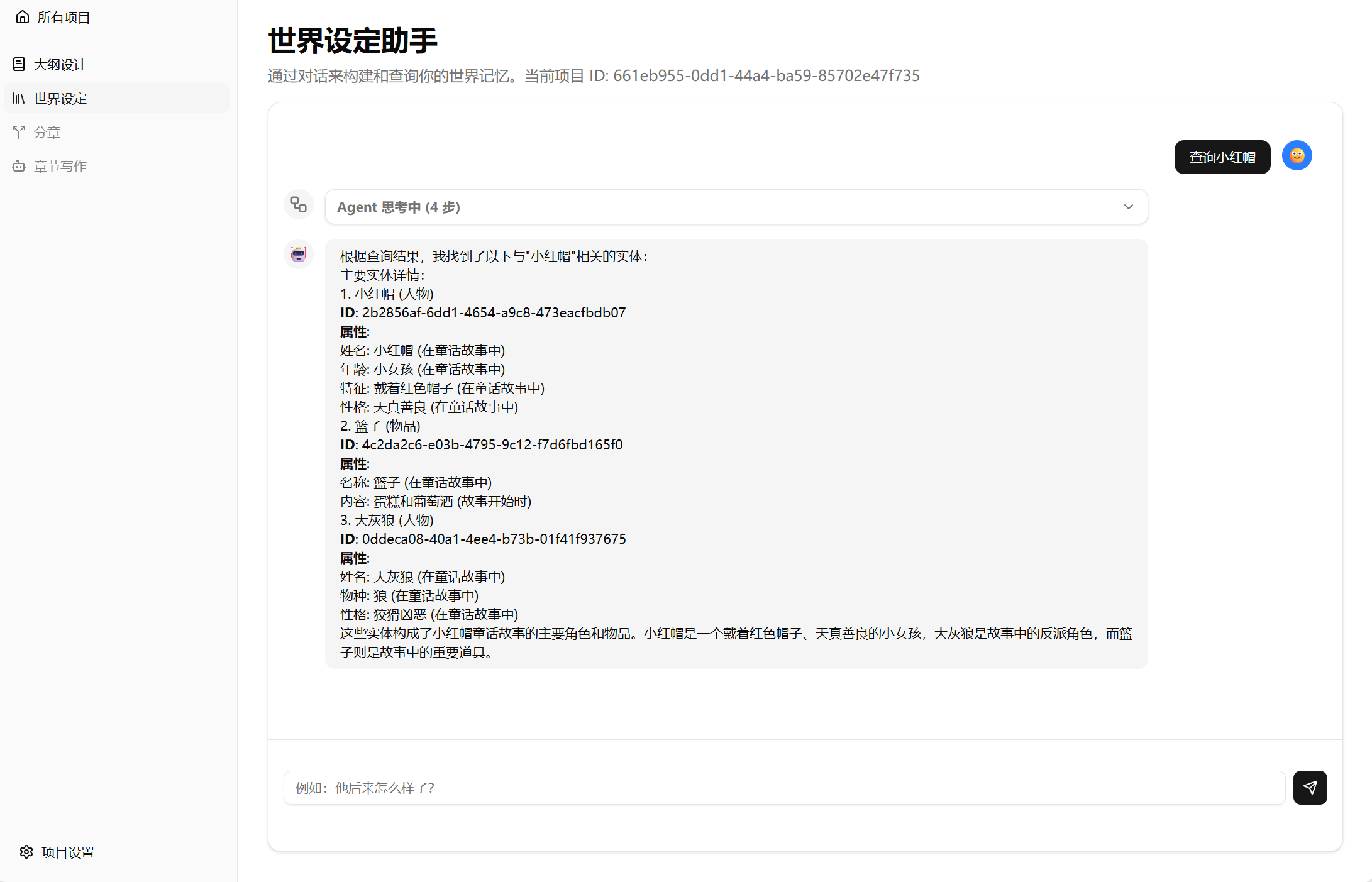
Task: Click the document icon for 大纲设计
Action: pos(19,64)
